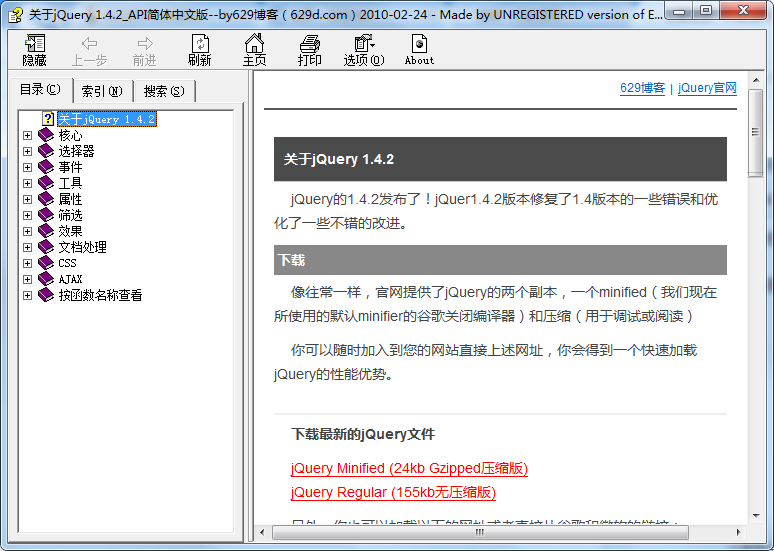Open the jQuery官网 link
Viewport: 774px width, 551px height.
[x=707, y=88]
